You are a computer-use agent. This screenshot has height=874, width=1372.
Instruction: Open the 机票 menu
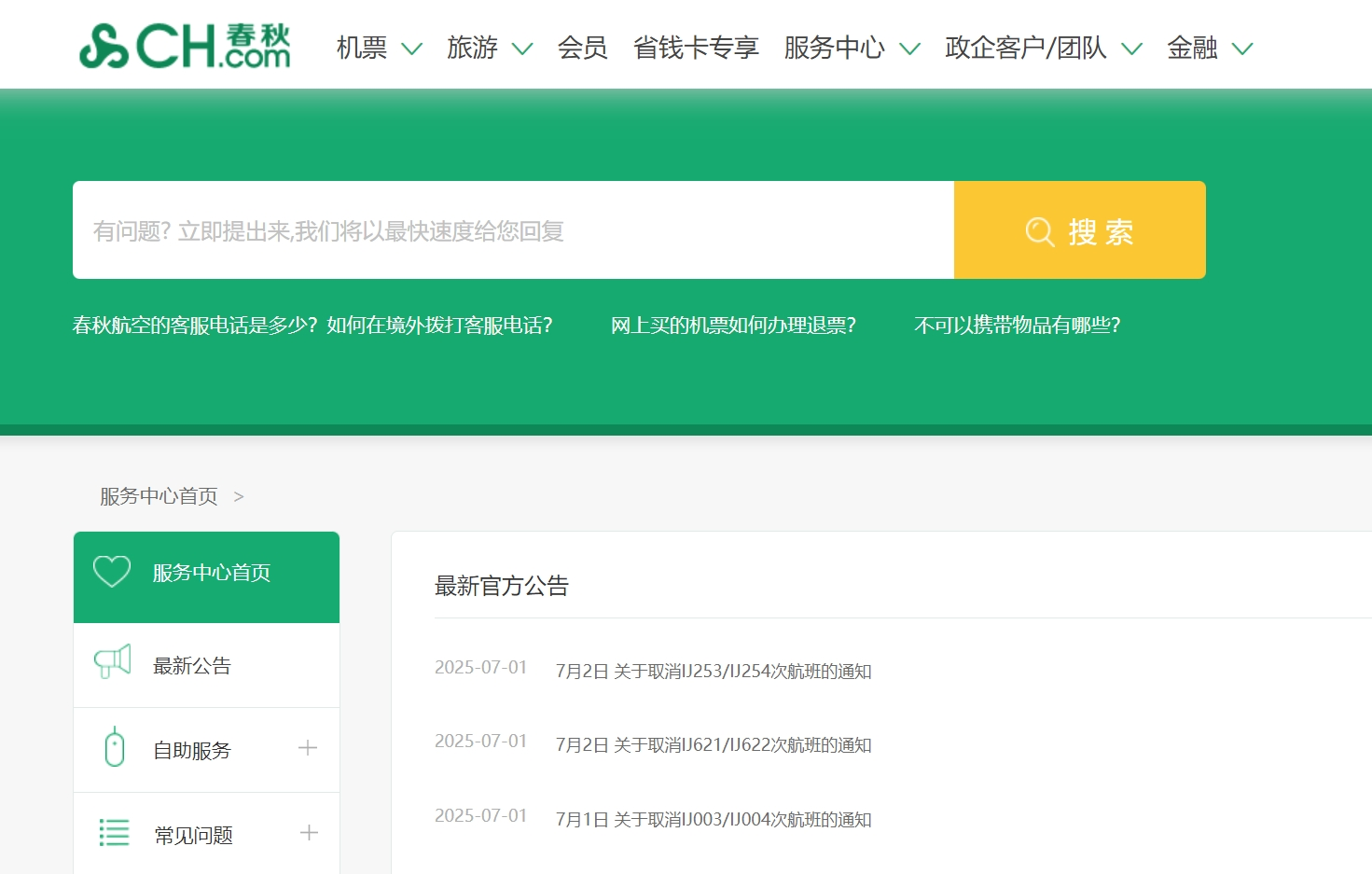(x=362, y=48)
